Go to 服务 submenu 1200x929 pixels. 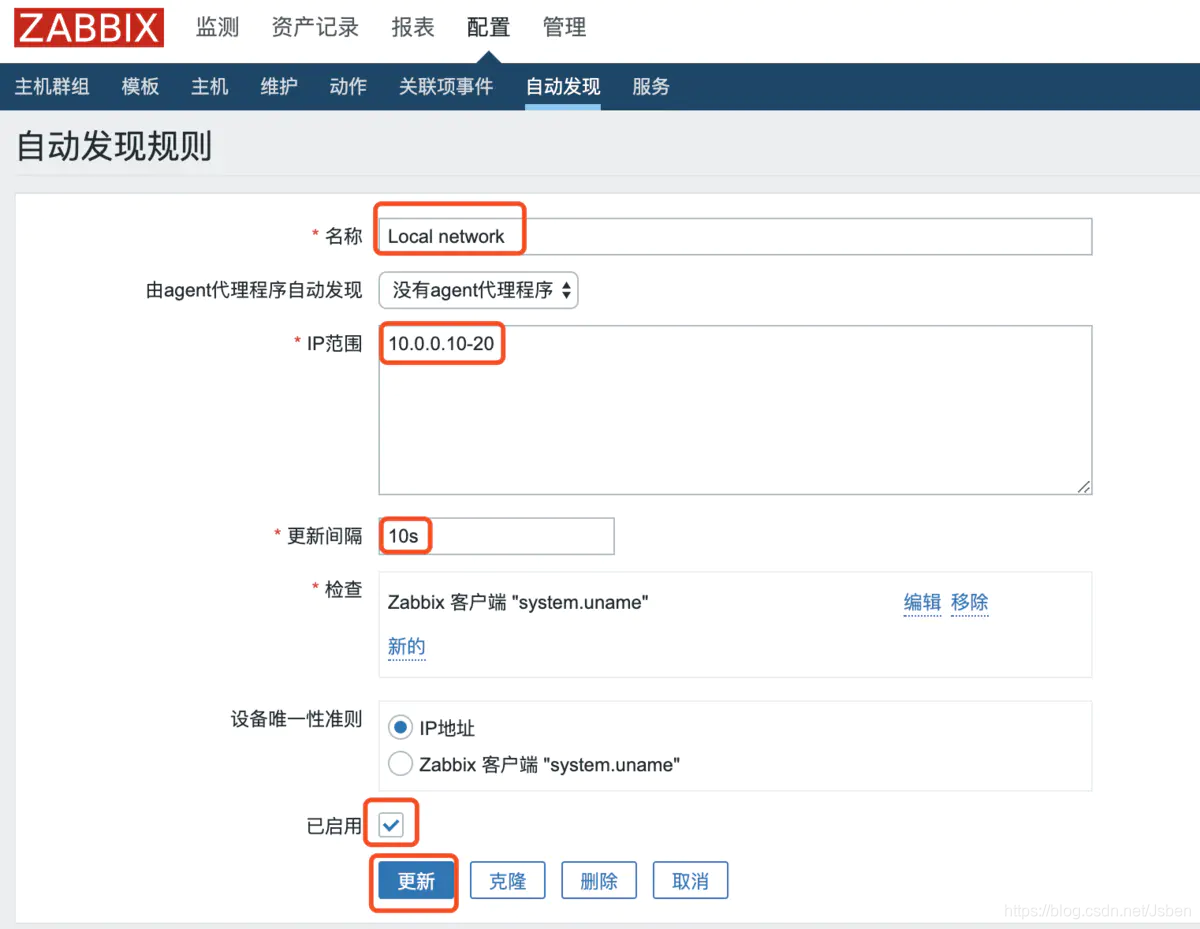tap(651, 87)
